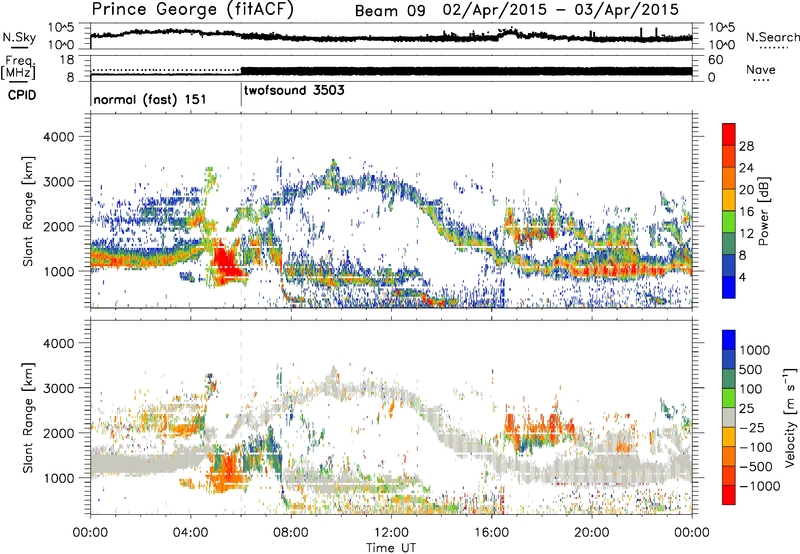Click the date range '02/Apr/2015 - 03/Apr/2015'
The height and width of the screenshot is (554, 800).
tap(561, 10)
